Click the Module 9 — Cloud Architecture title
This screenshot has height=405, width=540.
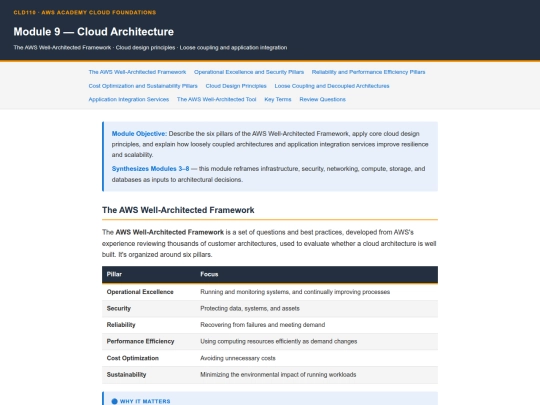(94, 32)
